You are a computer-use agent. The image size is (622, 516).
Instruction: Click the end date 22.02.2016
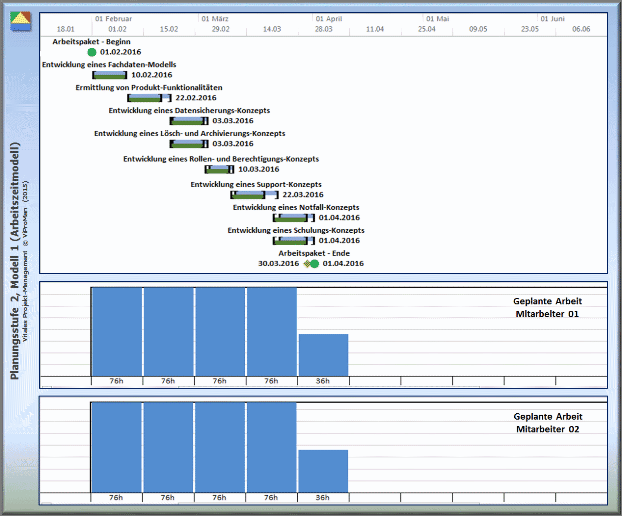pyautogui.click(x=196, y=98)
